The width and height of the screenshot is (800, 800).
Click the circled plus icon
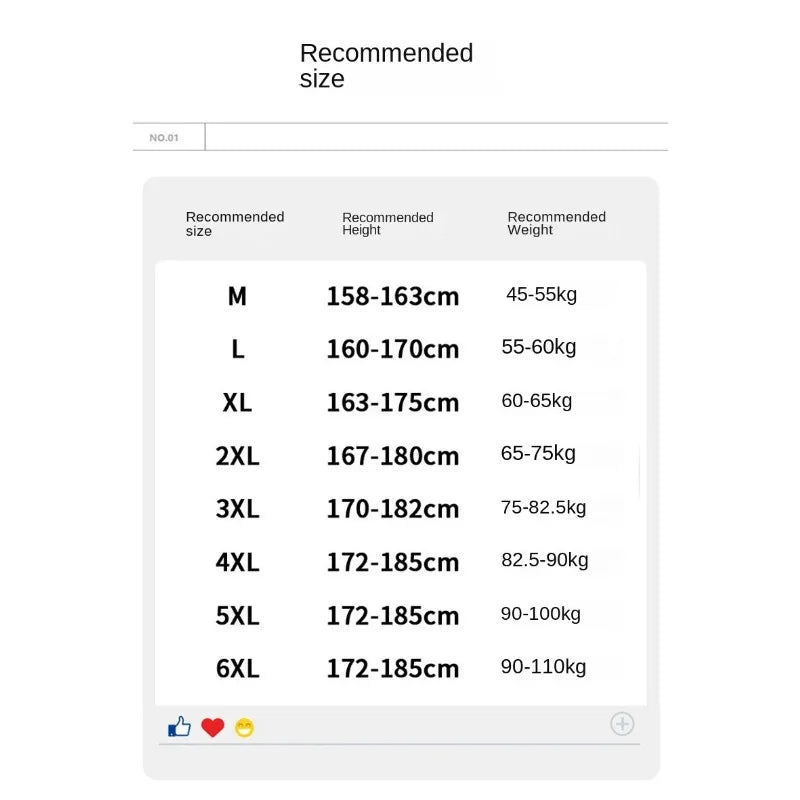622,724
